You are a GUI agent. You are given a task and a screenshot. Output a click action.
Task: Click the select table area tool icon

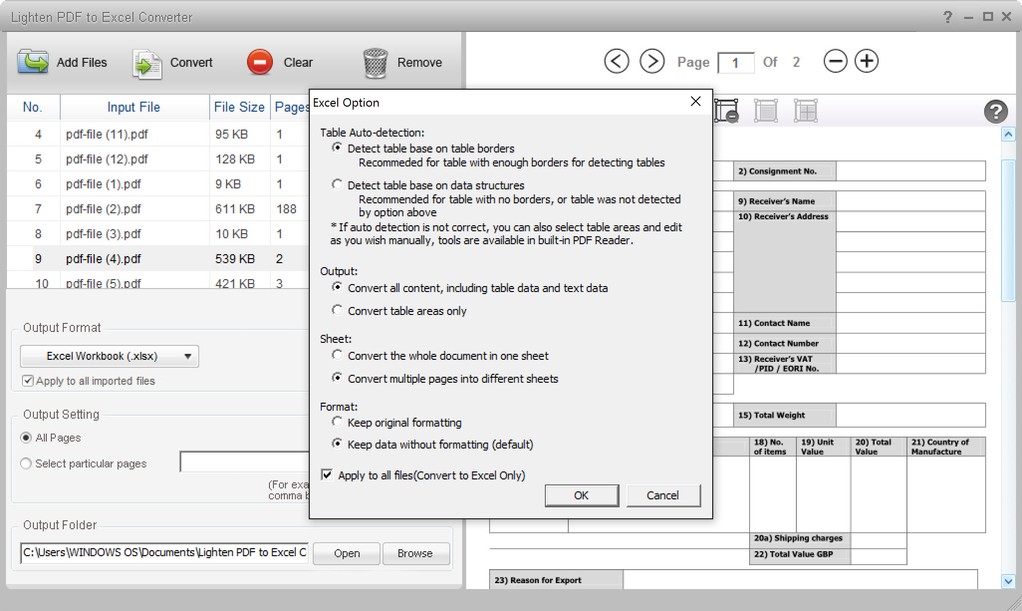pos(766,111)
